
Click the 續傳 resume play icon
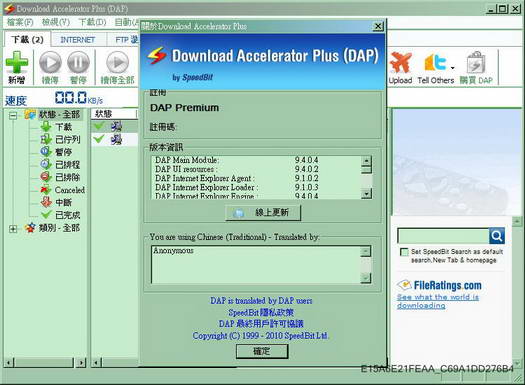[50, 63]
